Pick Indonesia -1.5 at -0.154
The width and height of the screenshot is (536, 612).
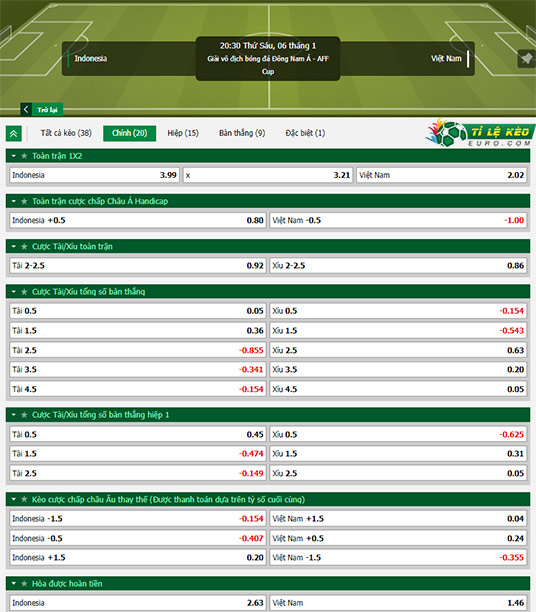coord(138,519)
